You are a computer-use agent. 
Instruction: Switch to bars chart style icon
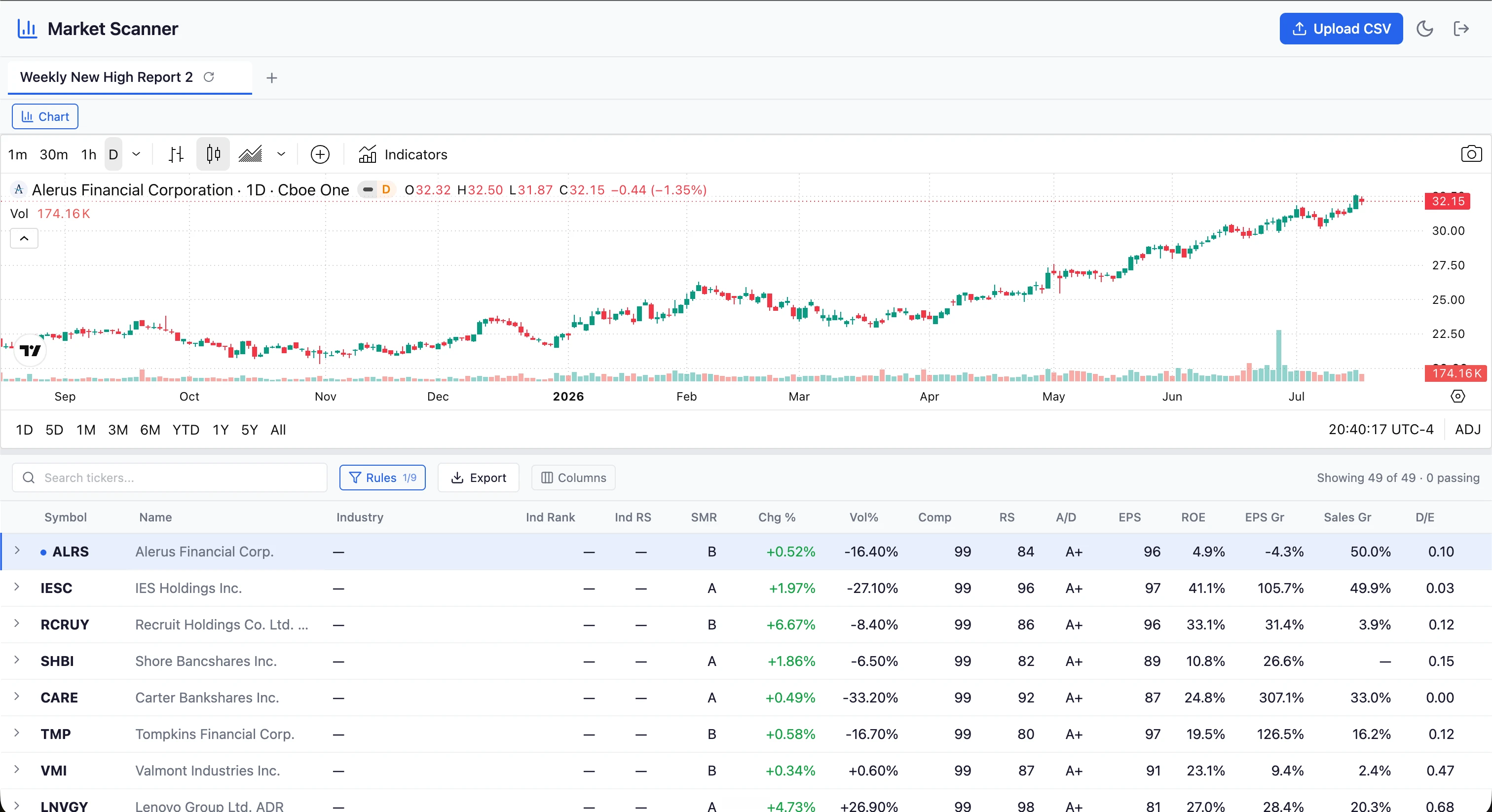(x=176, y=154)
